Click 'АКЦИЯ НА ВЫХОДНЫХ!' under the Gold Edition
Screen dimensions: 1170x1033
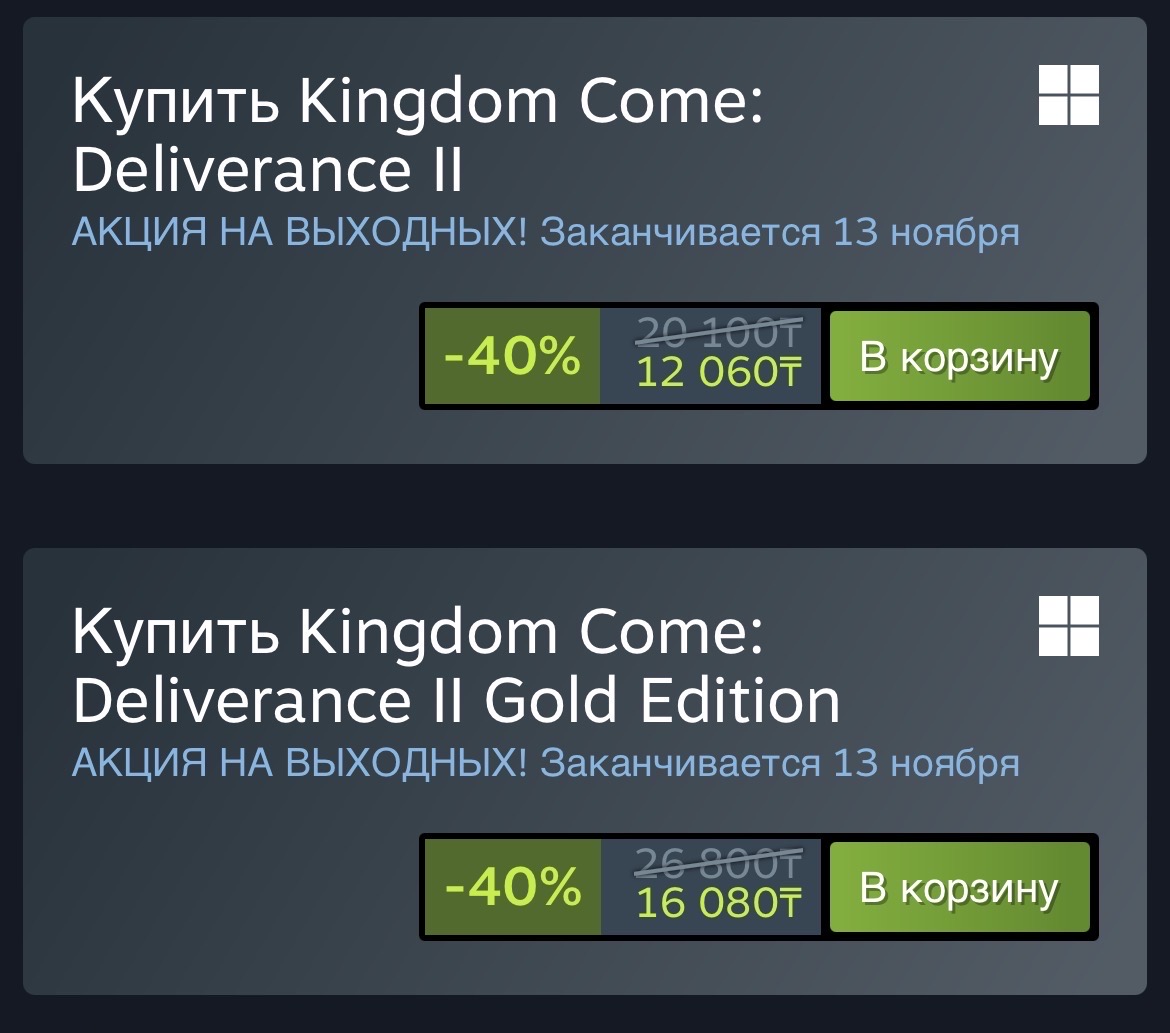[x=299, y=763]
